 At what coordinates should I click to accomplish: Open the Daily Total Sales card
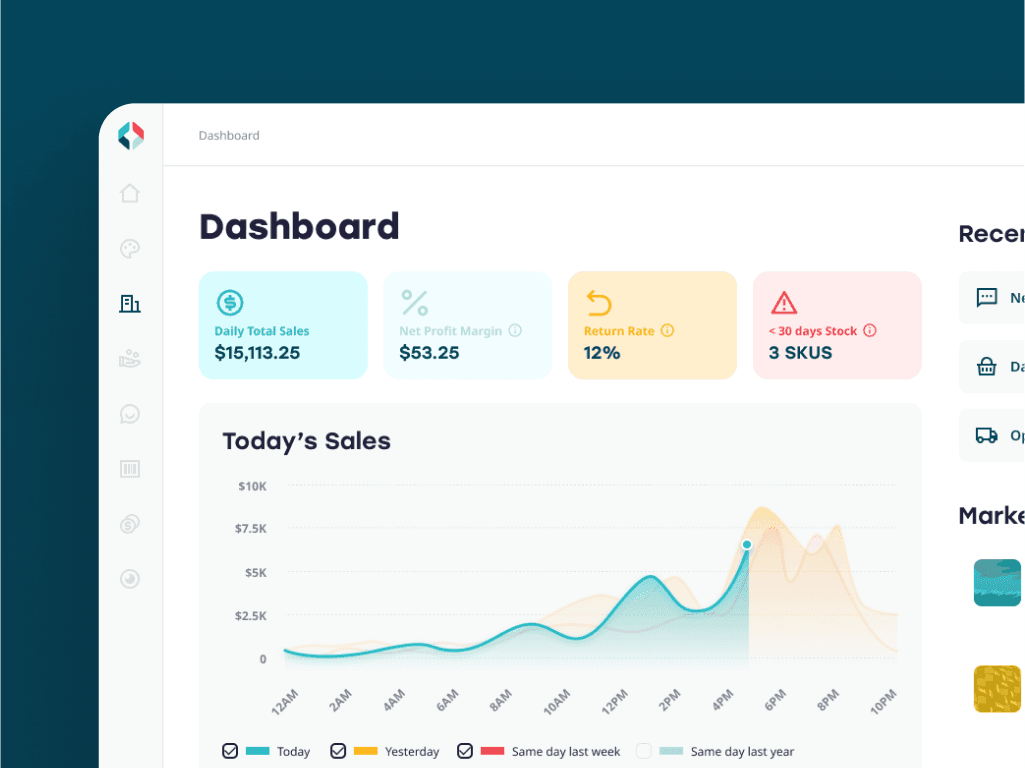[283, 325]
